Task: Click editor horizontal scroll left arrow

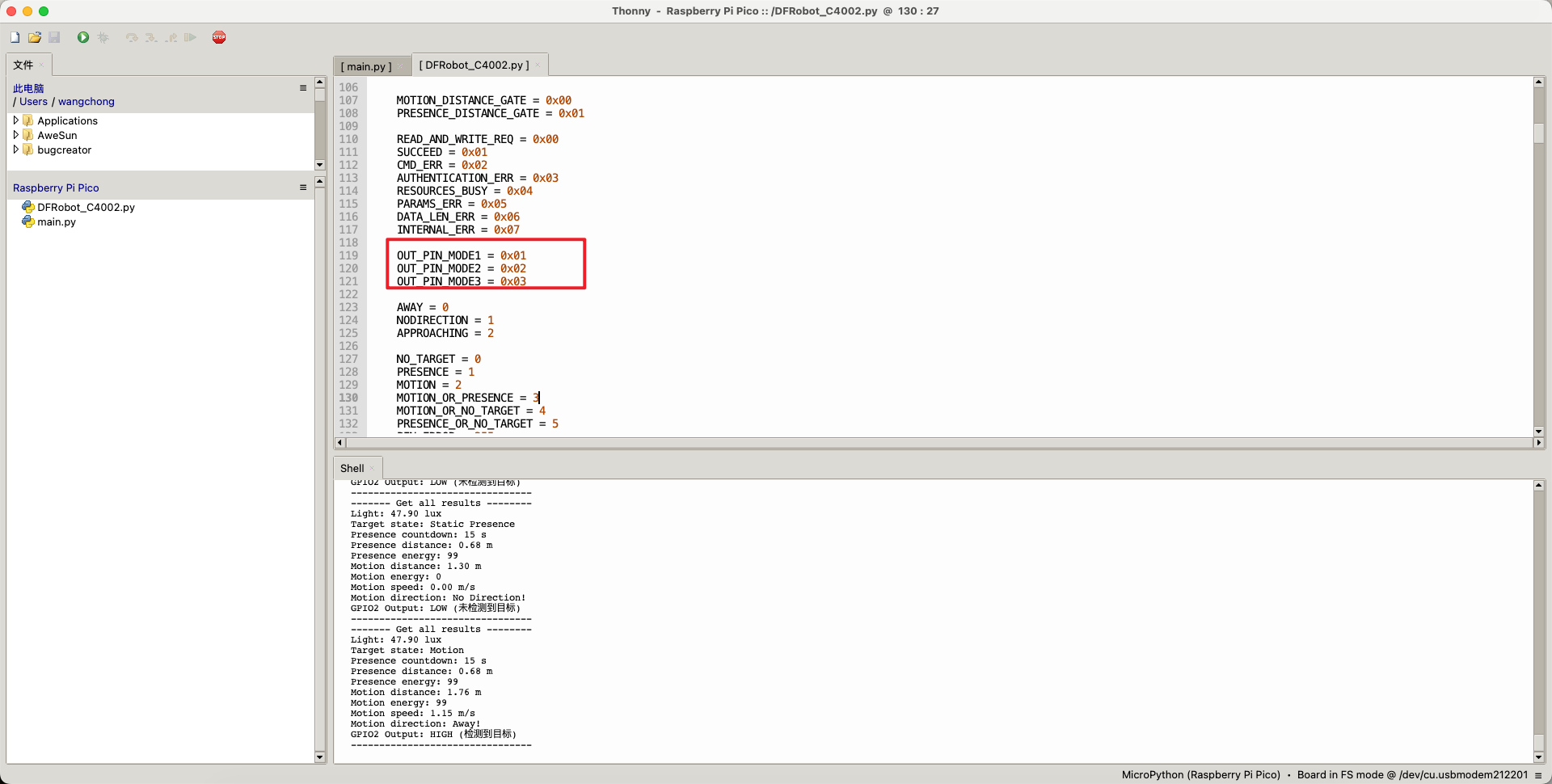Action: click(x=340, y=442)
